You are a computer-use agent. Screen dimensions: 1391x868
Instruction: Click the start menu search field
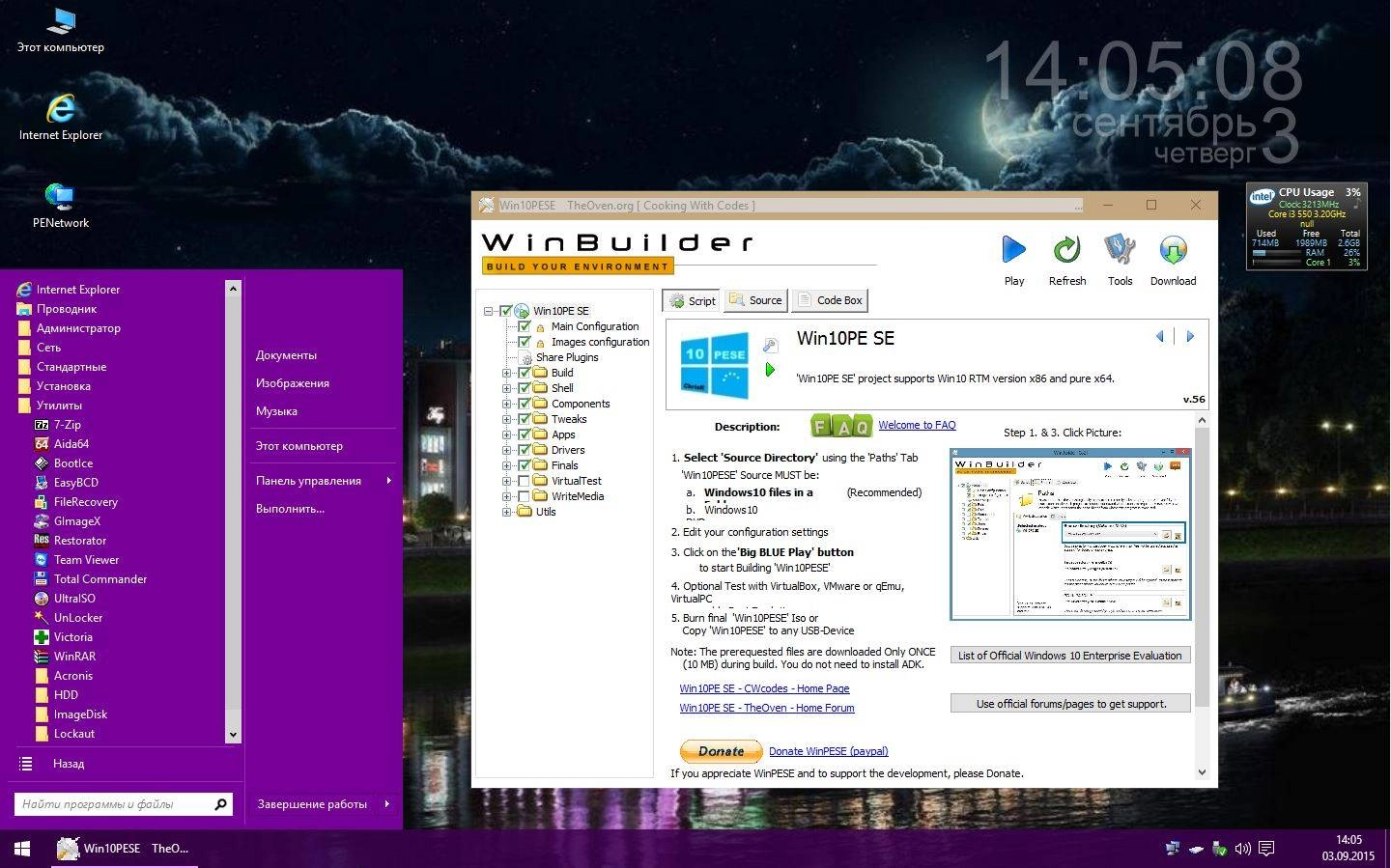[124, 804]
